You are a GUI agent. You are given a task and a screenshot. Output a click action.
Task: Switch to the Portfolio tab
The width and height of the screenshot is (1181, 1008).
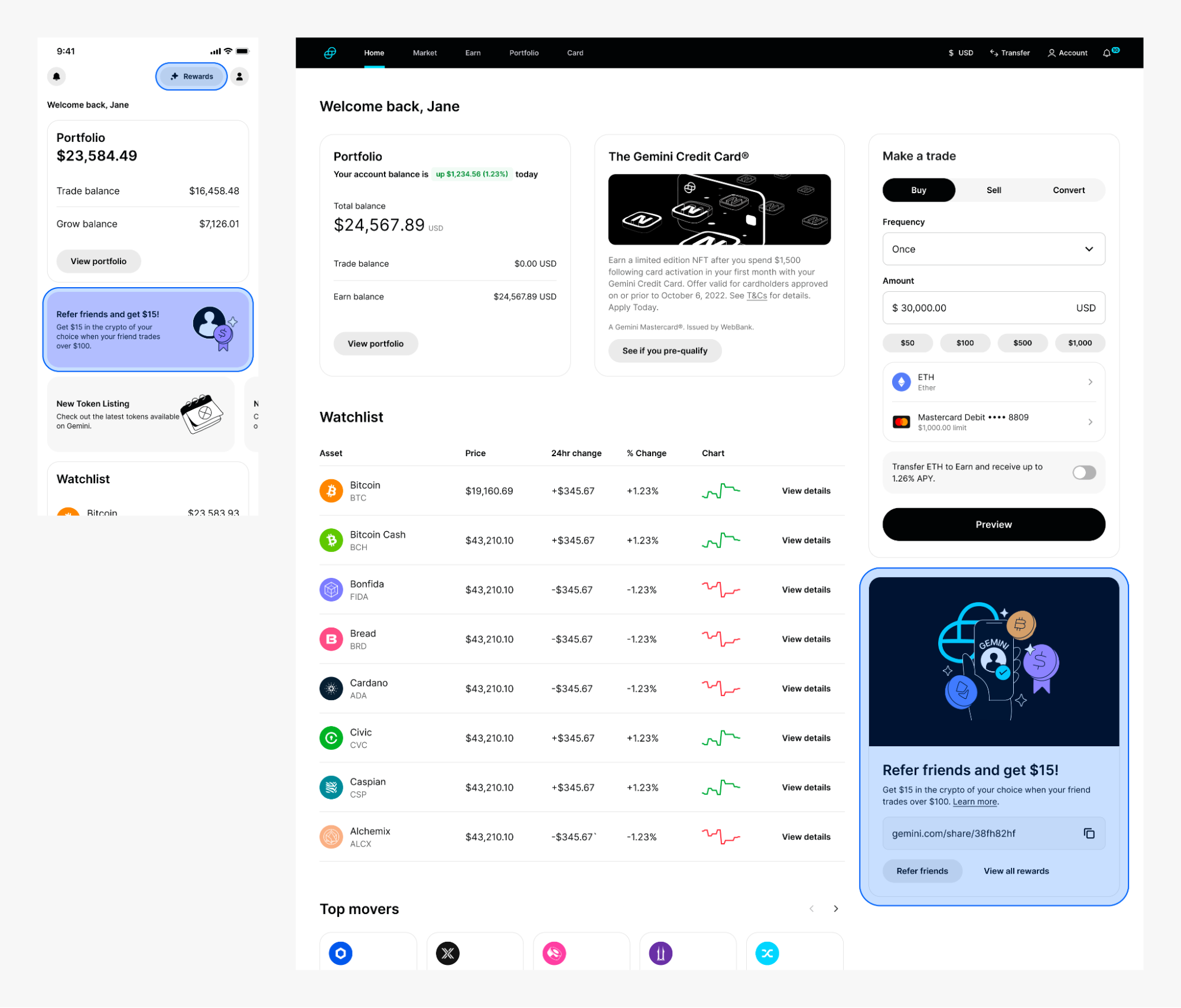(x=524, y=52)
